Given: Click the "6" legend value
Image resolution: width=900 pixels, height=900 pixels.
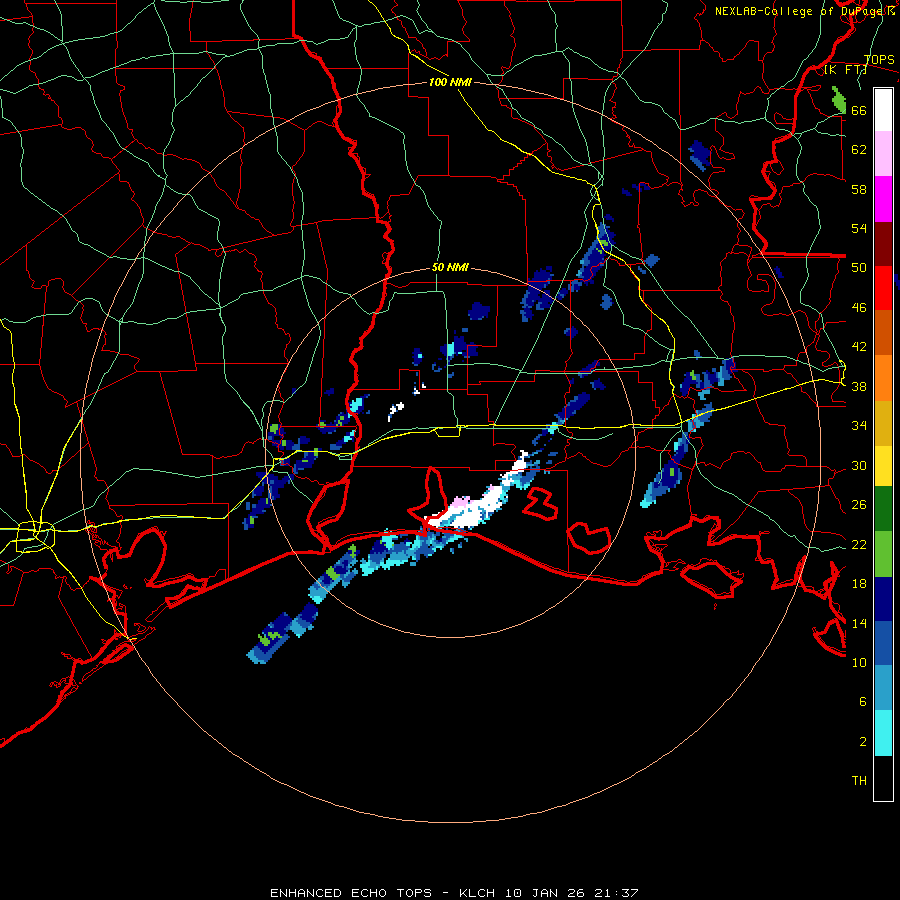Looking at the screenshot, I should pyautogui.click(x=863, y=702).
